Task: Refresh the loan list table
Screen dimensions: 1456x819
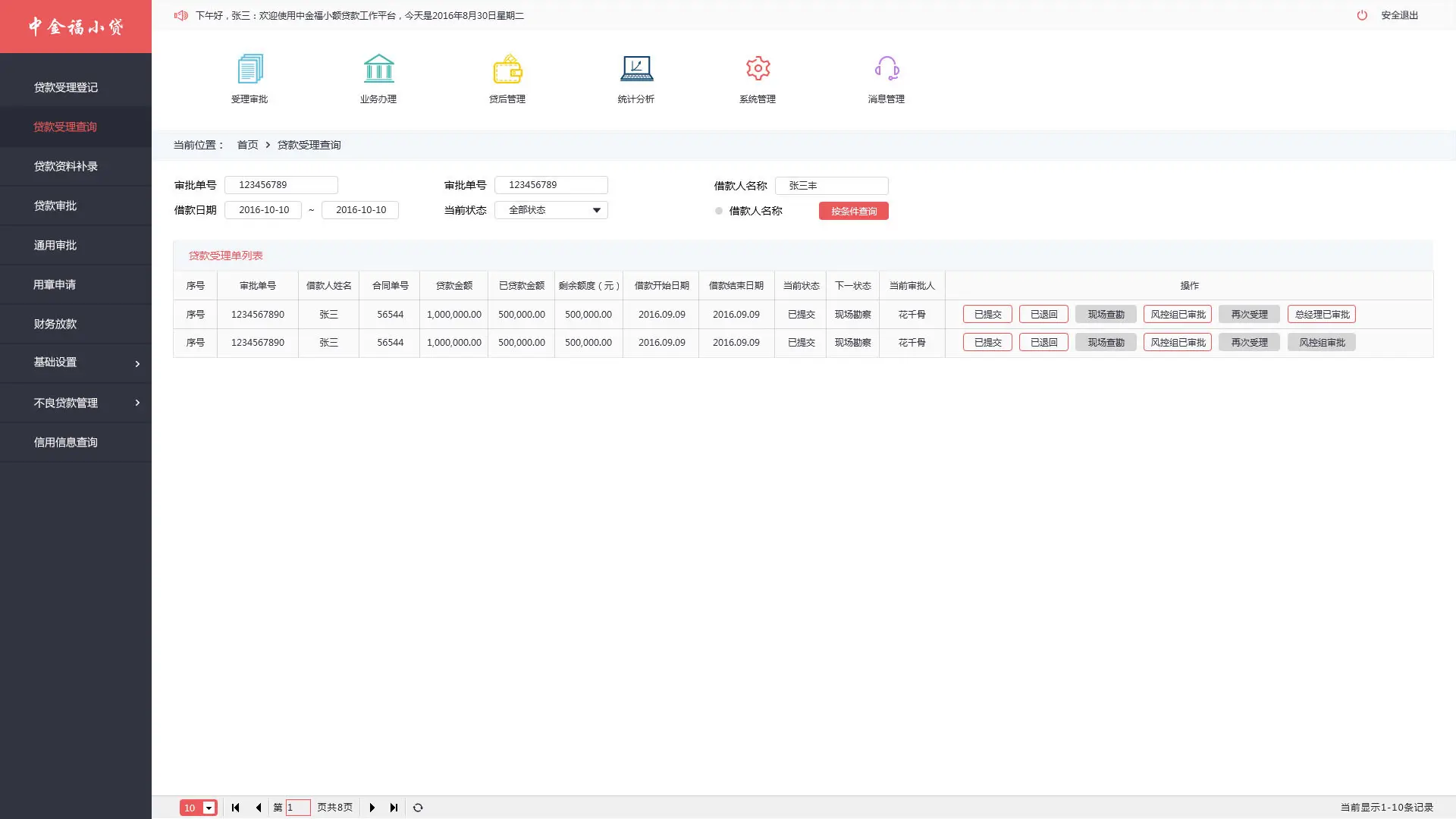Action: tap(418, 808)
